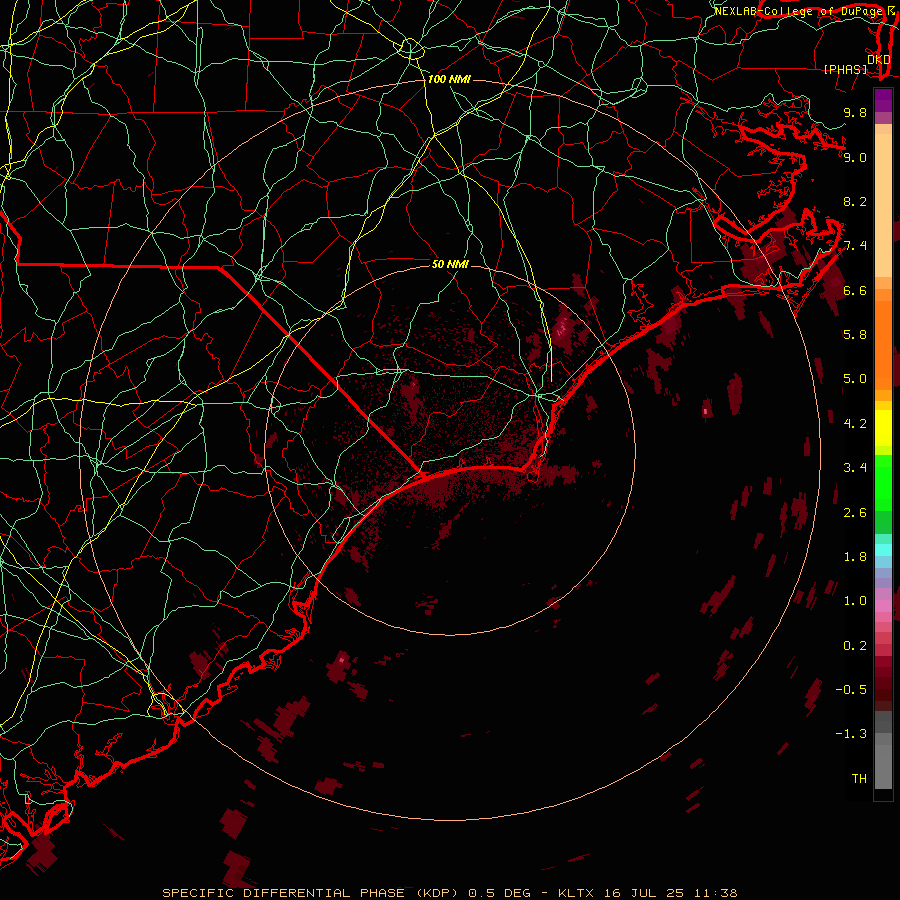This screenshot has width=900, height=900.
Task: Click the cyan segment of the color bar
Action: 883,550
